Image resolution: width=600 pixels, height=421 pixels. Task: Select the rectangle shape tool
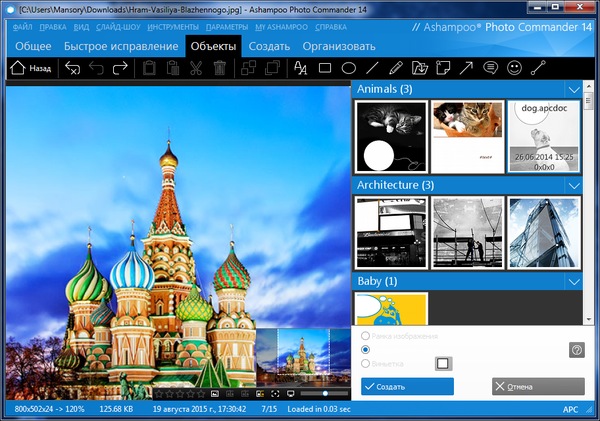click(x=325, y=69)
